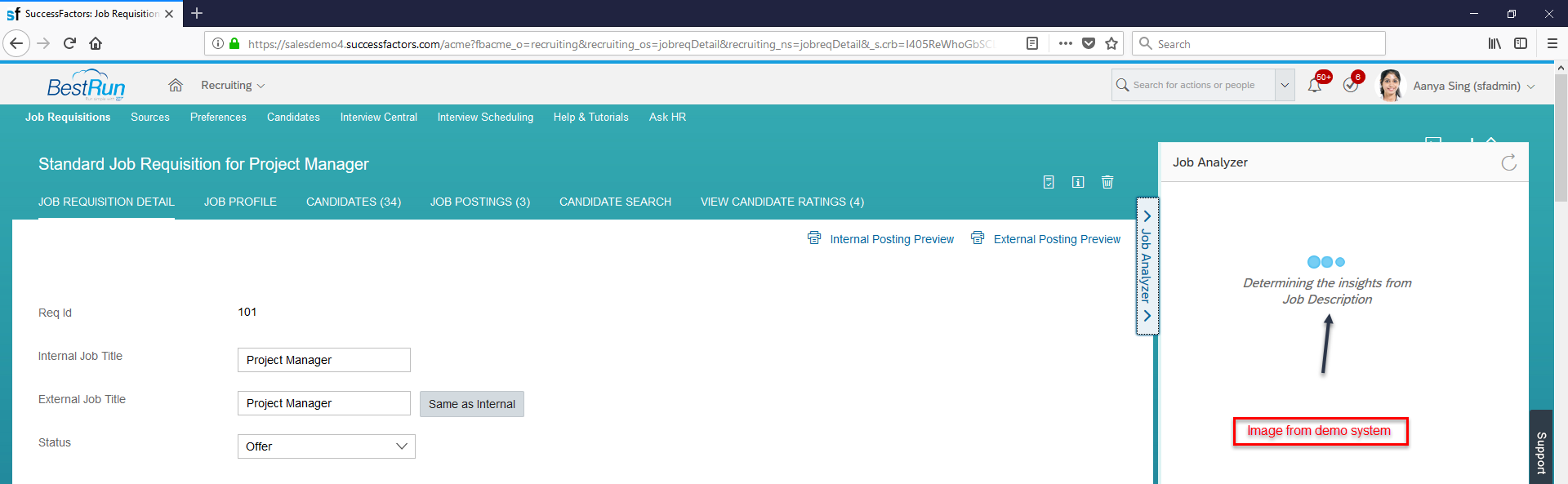
Task: Click the green secure connection padlock
Action: (234, 43)
